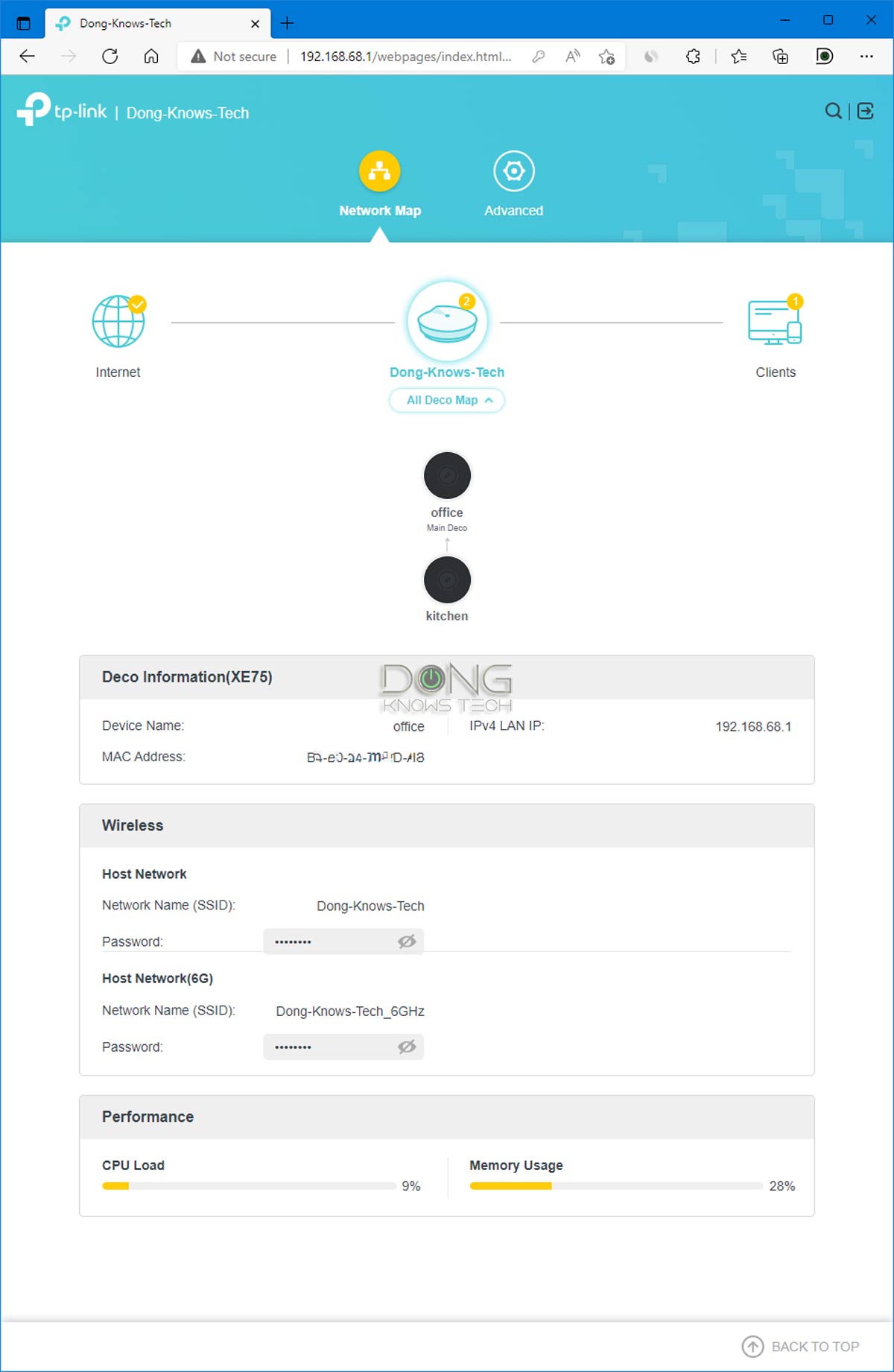Image resolution: width=894 pixels, height=1372 pixels.
Task: Select the Dong-Knows-Tech Deco icon
Action: (447, 322)
